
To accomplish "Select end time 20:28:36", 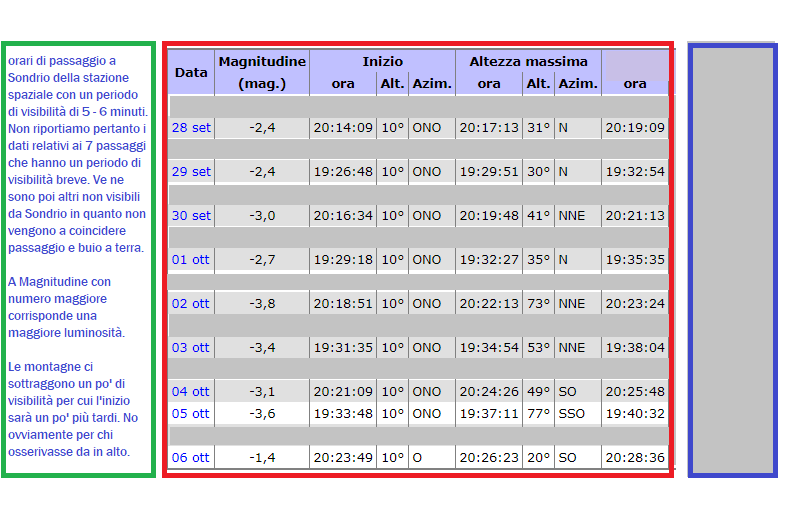I will (635, 458).
